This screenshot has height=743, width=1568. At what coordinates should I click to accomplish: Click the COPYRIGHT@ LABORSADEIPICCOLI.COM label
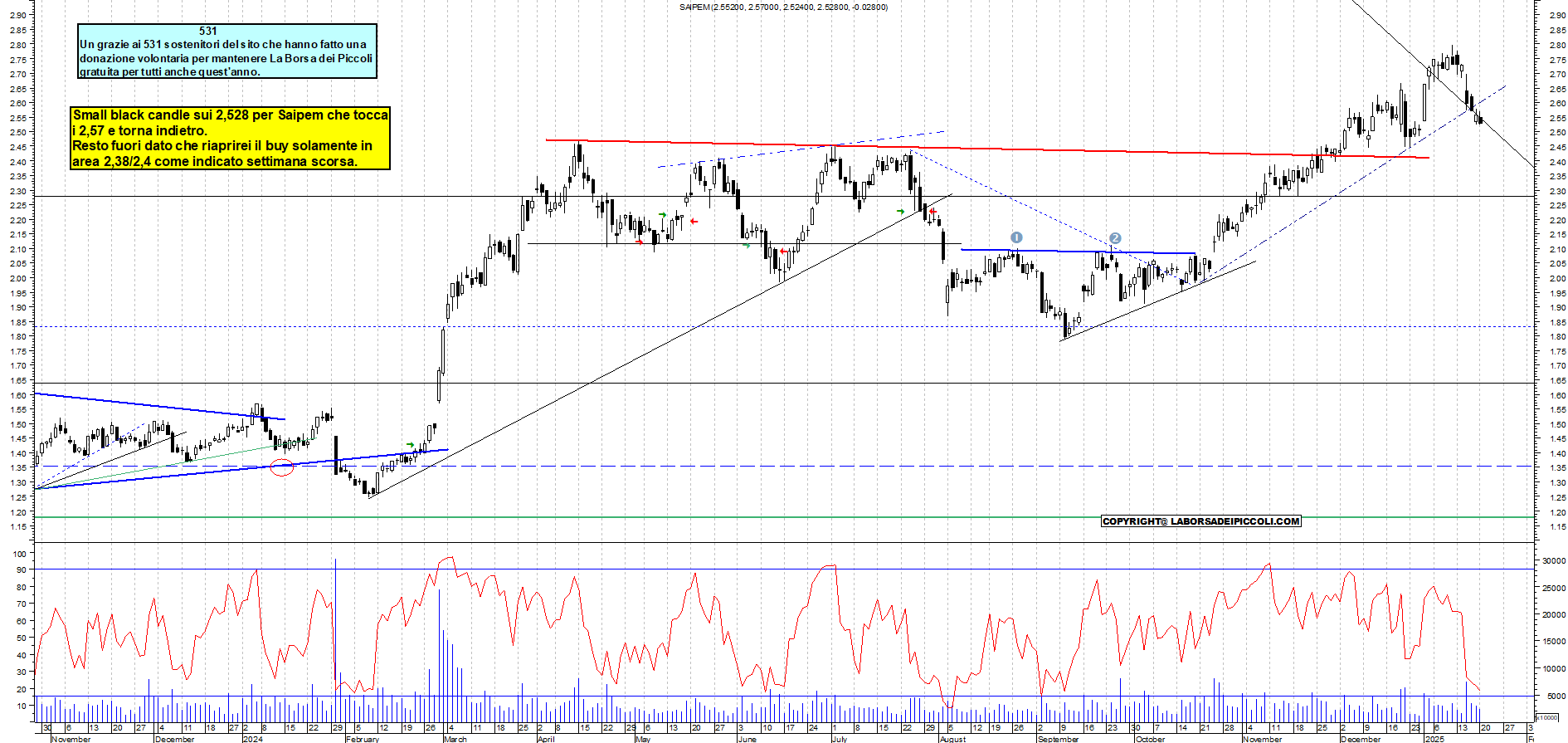[x=1200, y=521]
